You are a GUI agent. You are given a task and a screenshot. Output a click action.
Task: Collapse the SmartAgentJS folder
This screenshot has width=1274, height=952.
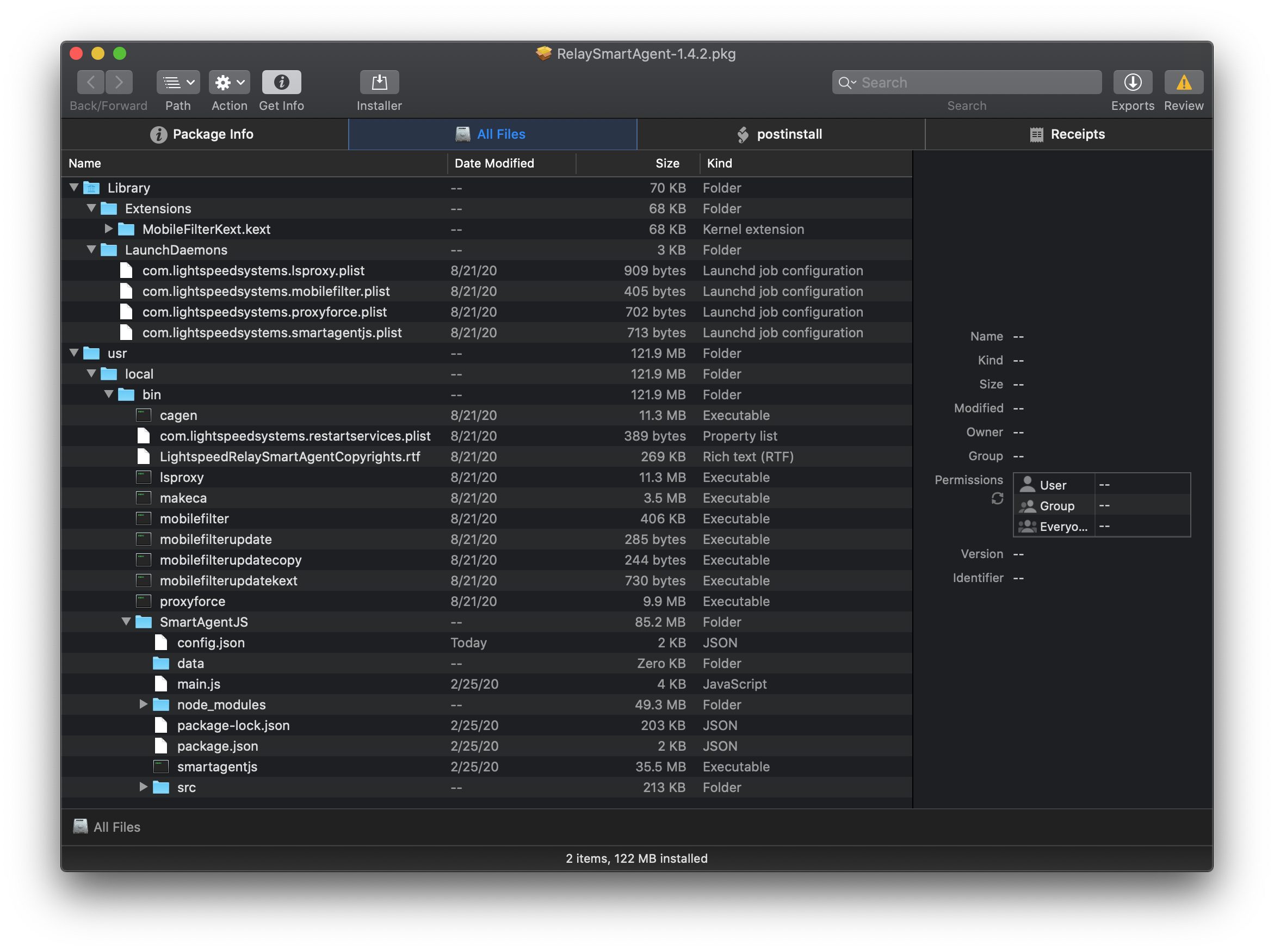[126, 621]
